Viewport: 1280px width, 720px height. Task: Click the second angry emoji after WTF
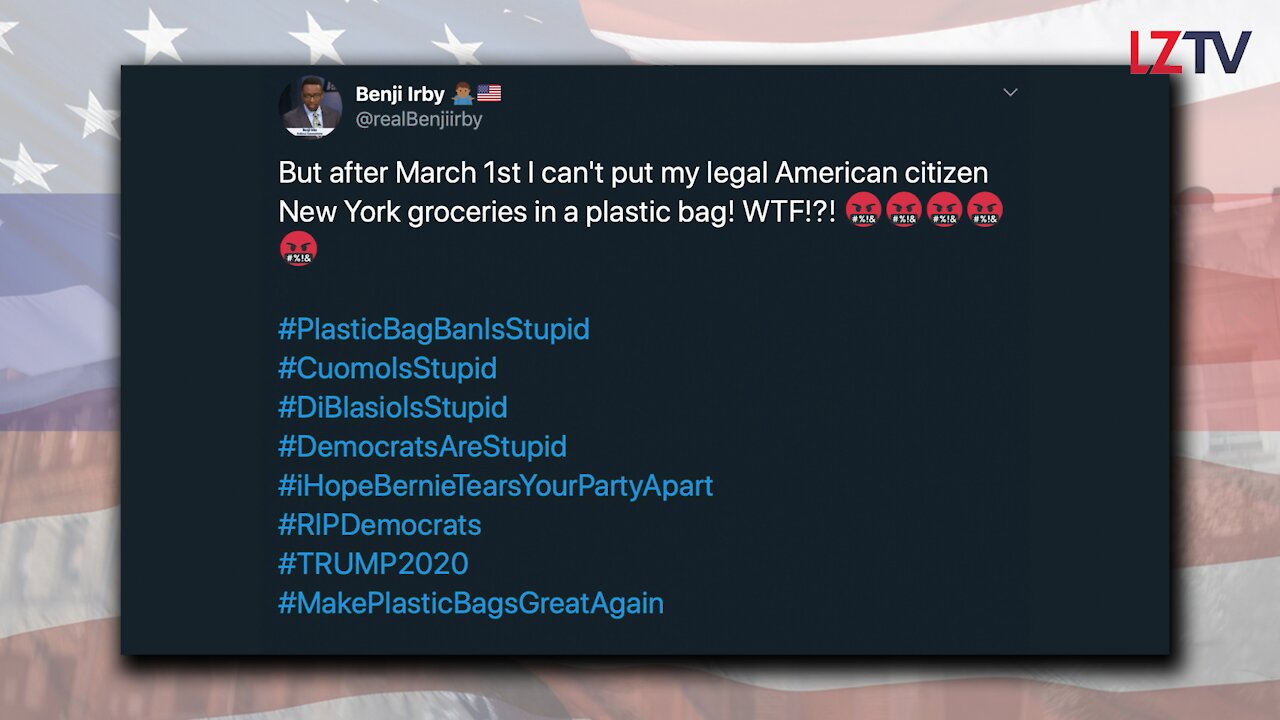(x=904, y=211)
